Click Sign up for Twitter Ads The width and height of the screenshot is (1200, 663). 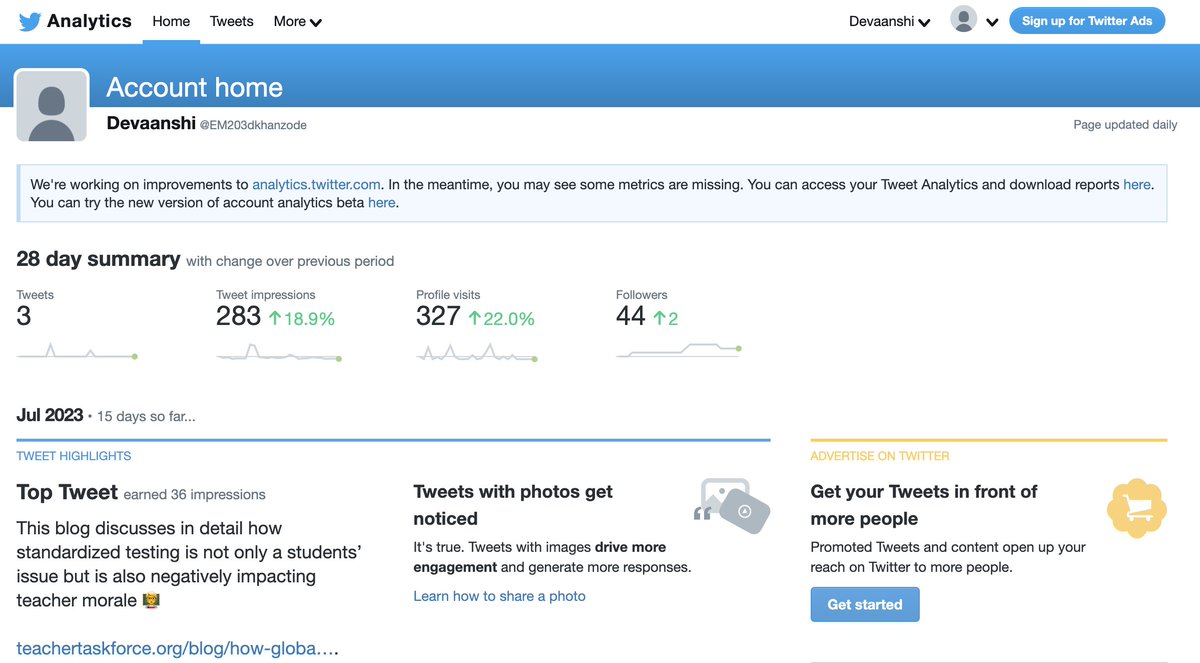[1087, 20]
